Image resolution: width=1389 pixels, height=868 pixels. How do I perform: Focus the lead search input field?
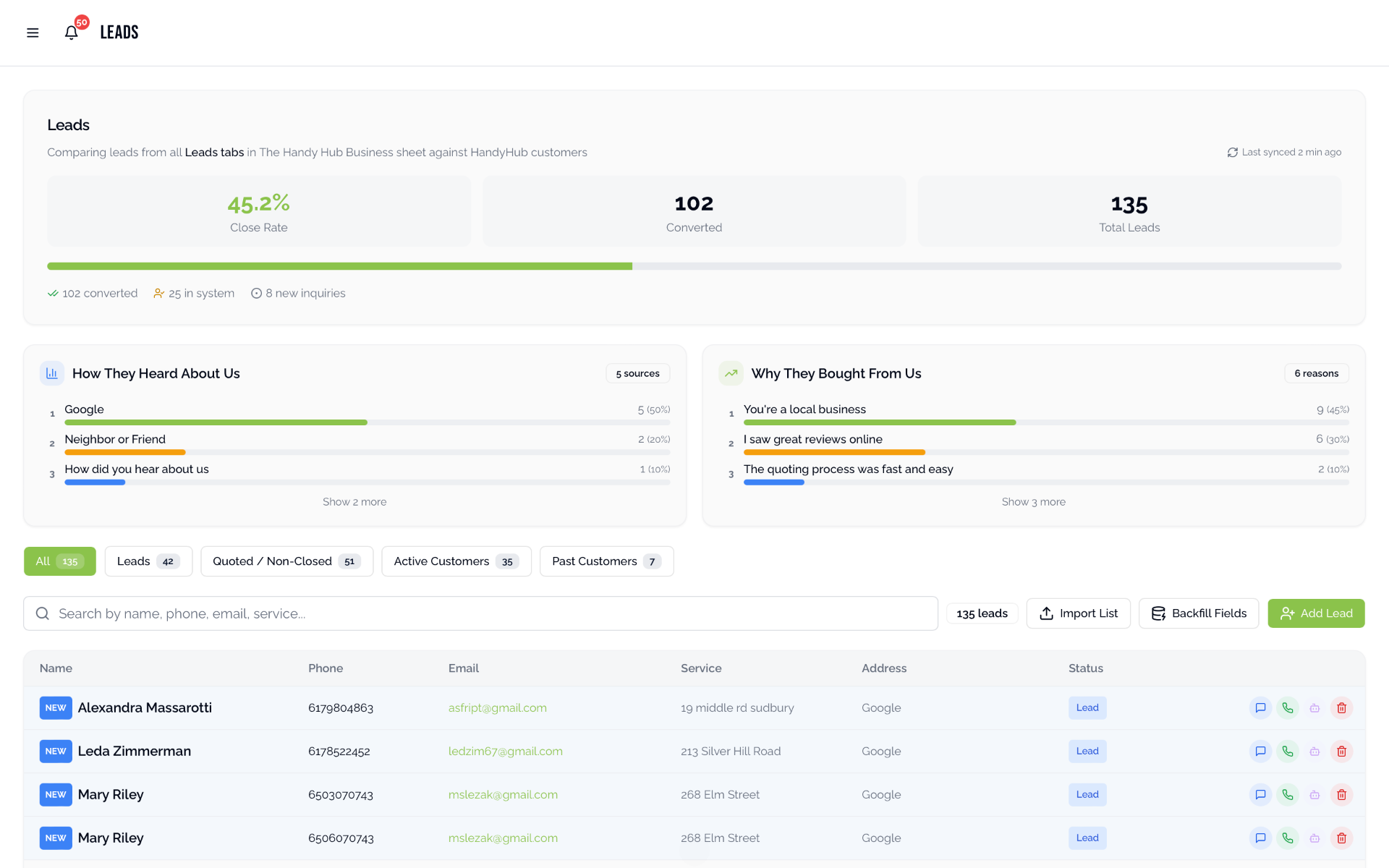(x=481, y=613)
